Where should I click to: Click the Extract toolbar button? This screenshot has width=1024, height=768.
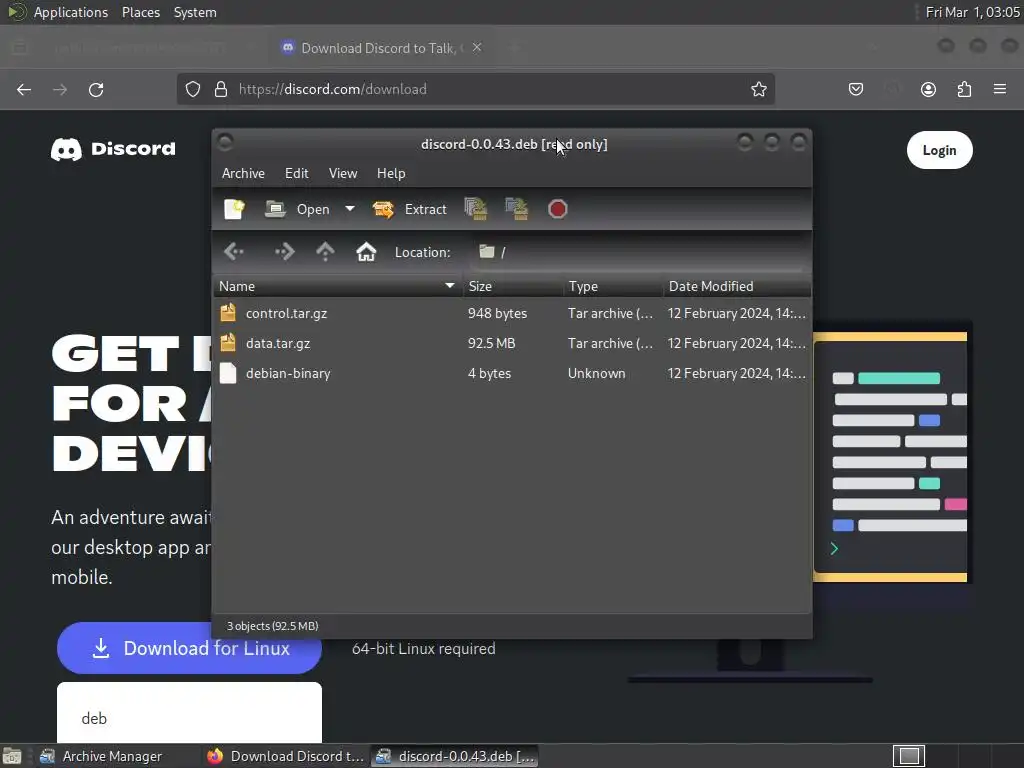click(x=409, y=209)
